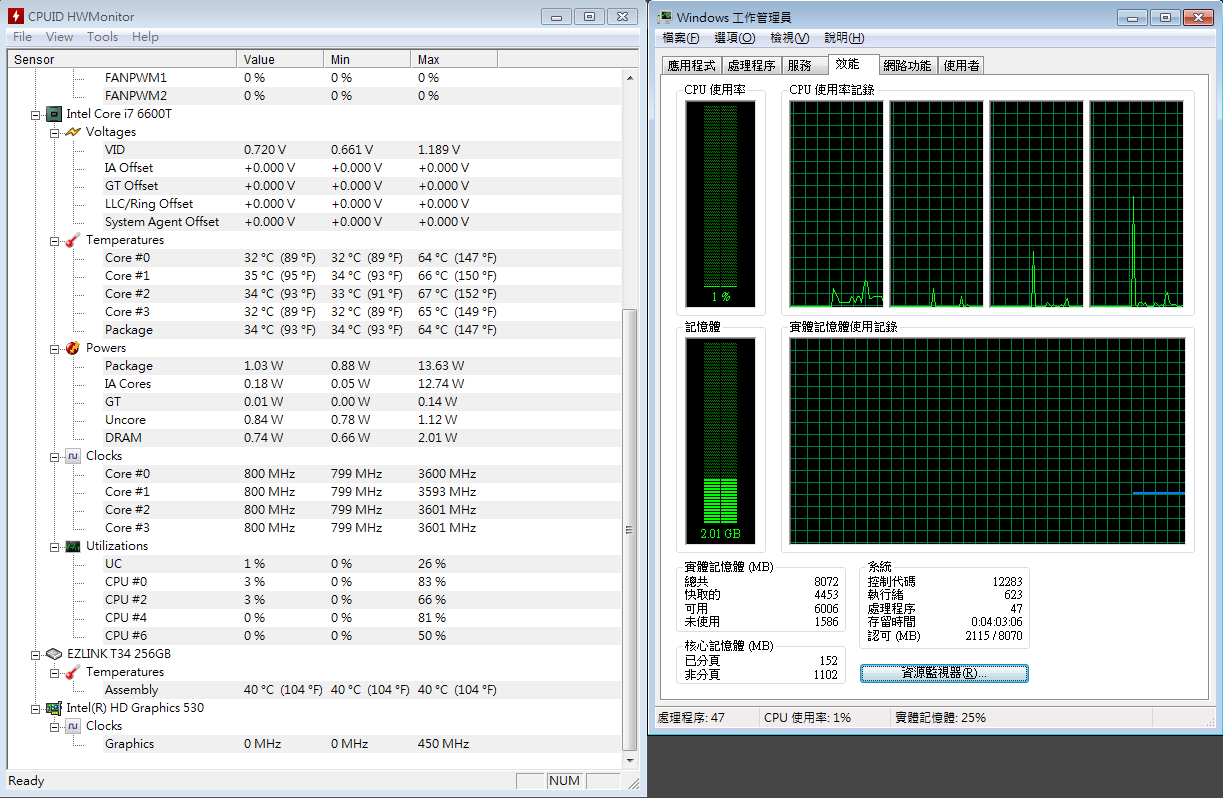Open the HWMonitor Tools menu

pyautogui.click(x=102, y=37)
